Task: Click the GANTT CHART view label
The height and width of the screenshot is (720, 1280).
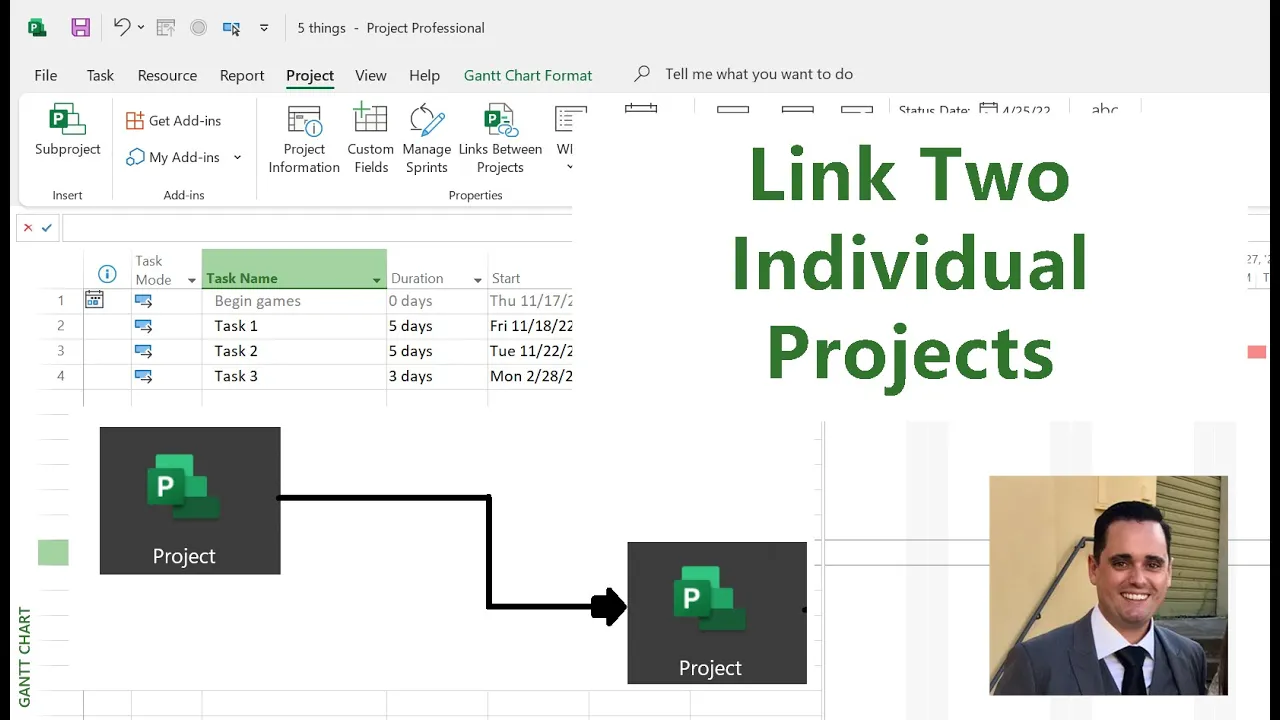Action: (x=25, y=657)
